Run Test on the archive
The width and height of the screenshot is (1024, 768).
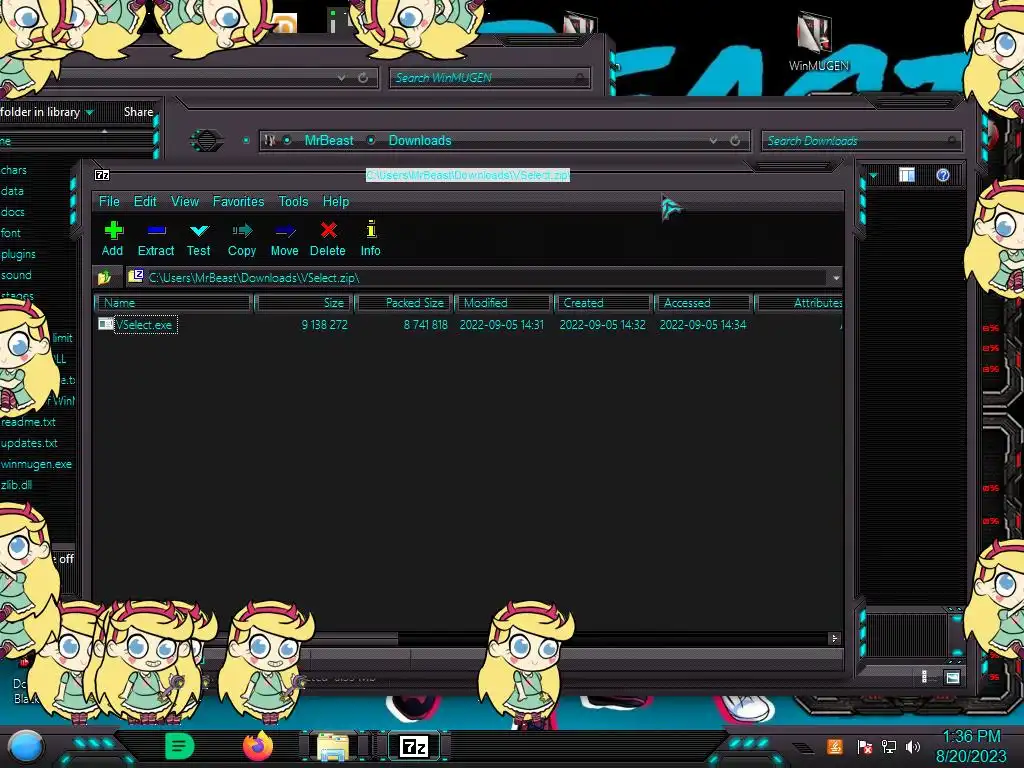[x=199, y=239]
